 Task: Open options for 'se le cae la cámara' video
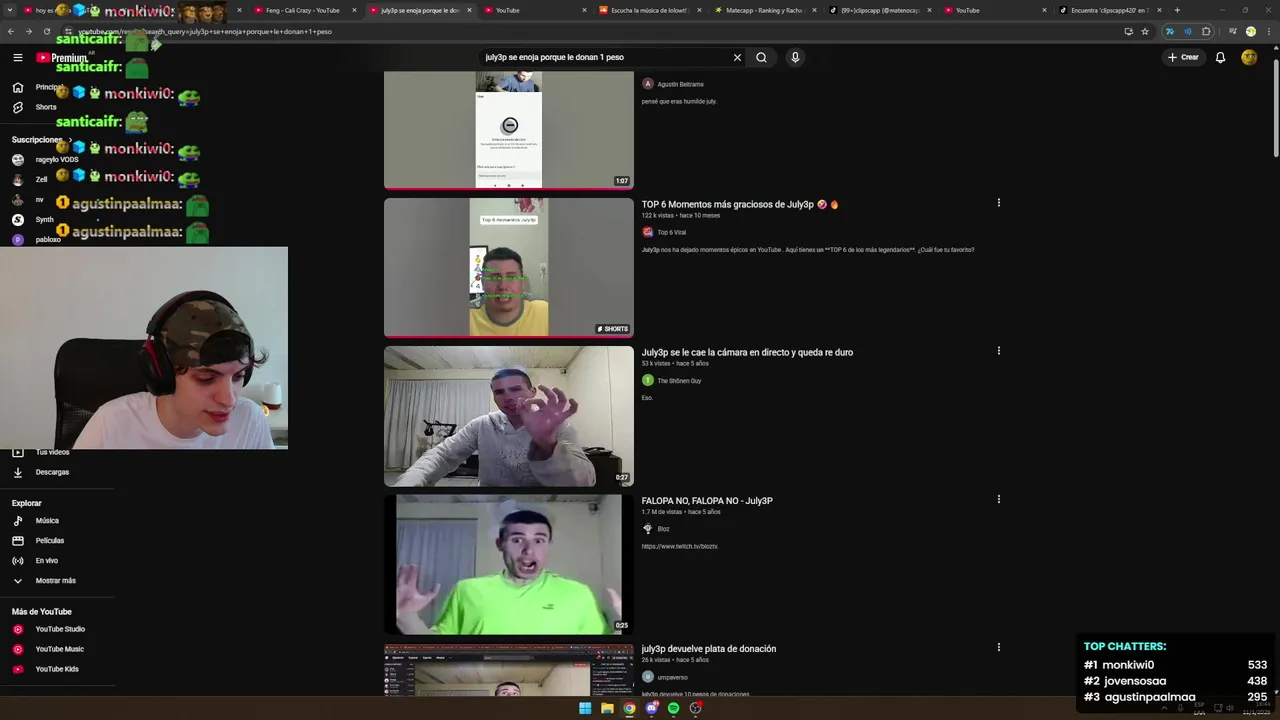[x=998, y=351]
